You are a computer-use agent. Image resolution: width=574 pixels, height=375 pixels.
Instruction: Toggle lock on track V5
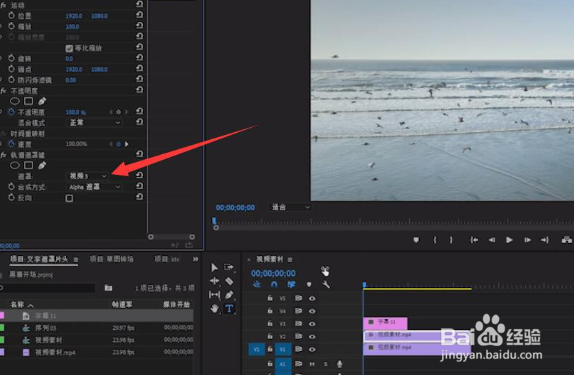click(270, 298)
